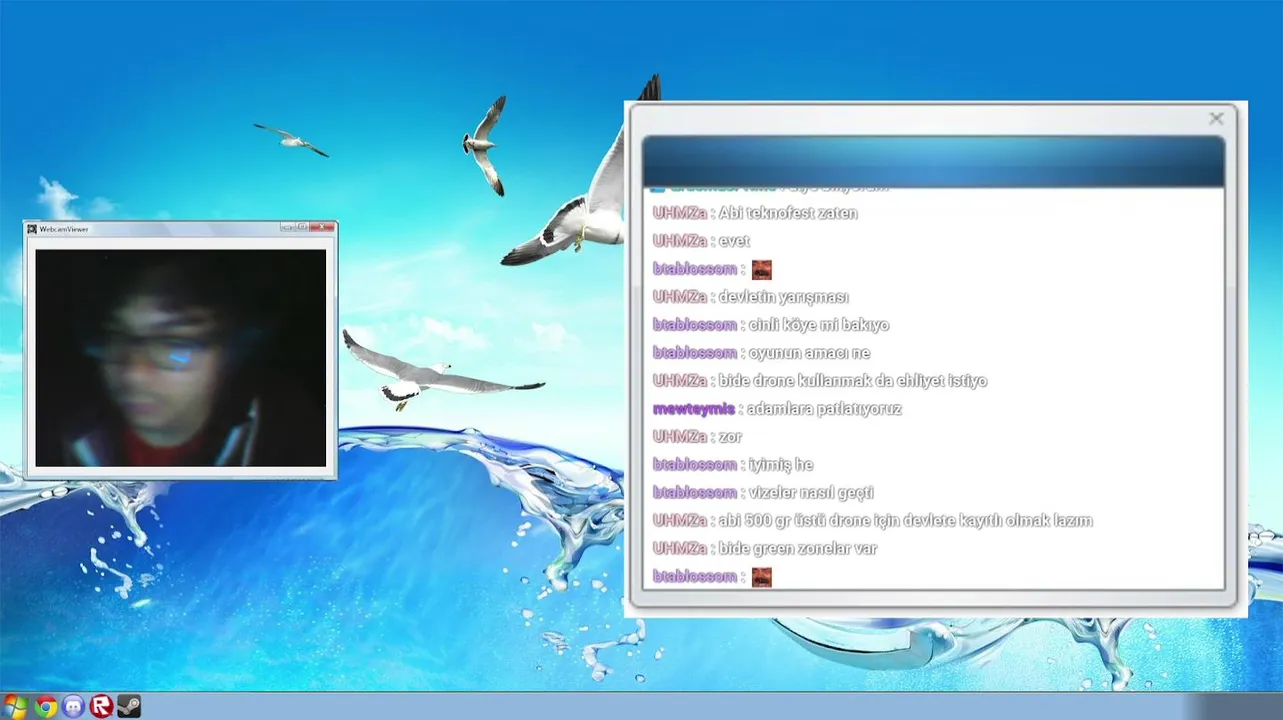The image size is (1283, 720).
Task: Open the Windows Start menu orb
Action: pyautogui.click(x=15, y=706)
